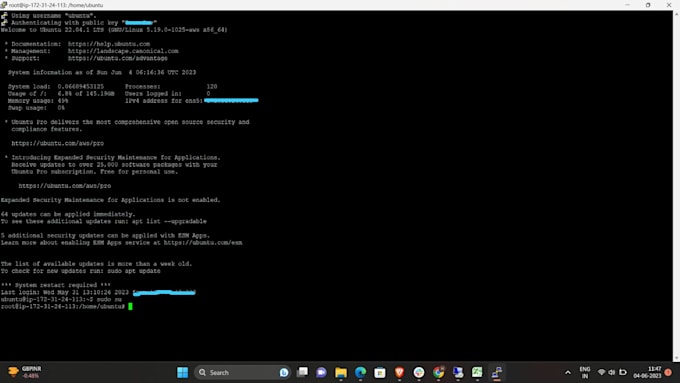The image size is (680, 383).
Task: Open the blue monitors app icon right of Chrome
Action: tap(458, 372)
